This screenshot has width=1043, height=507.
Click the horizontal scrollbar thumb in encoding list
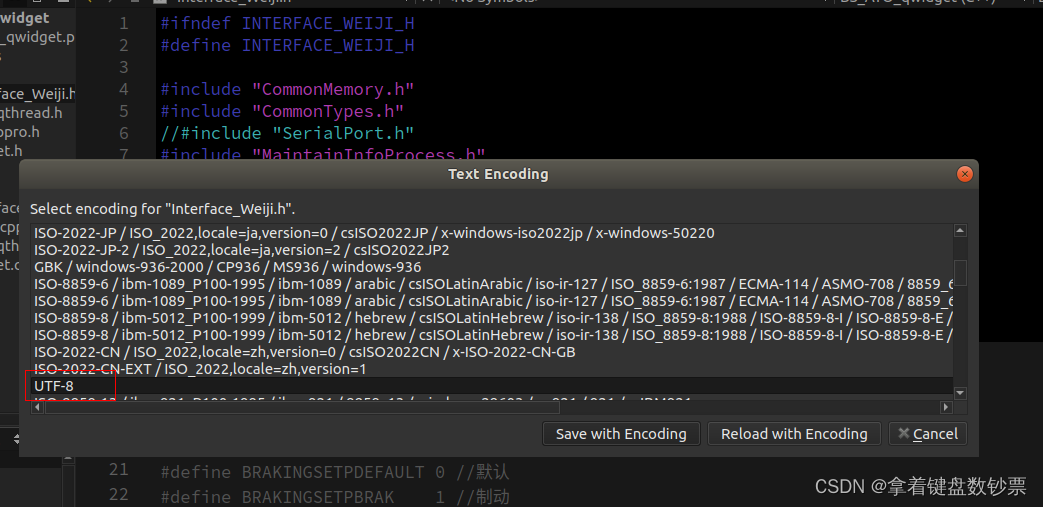pos(303,407)
